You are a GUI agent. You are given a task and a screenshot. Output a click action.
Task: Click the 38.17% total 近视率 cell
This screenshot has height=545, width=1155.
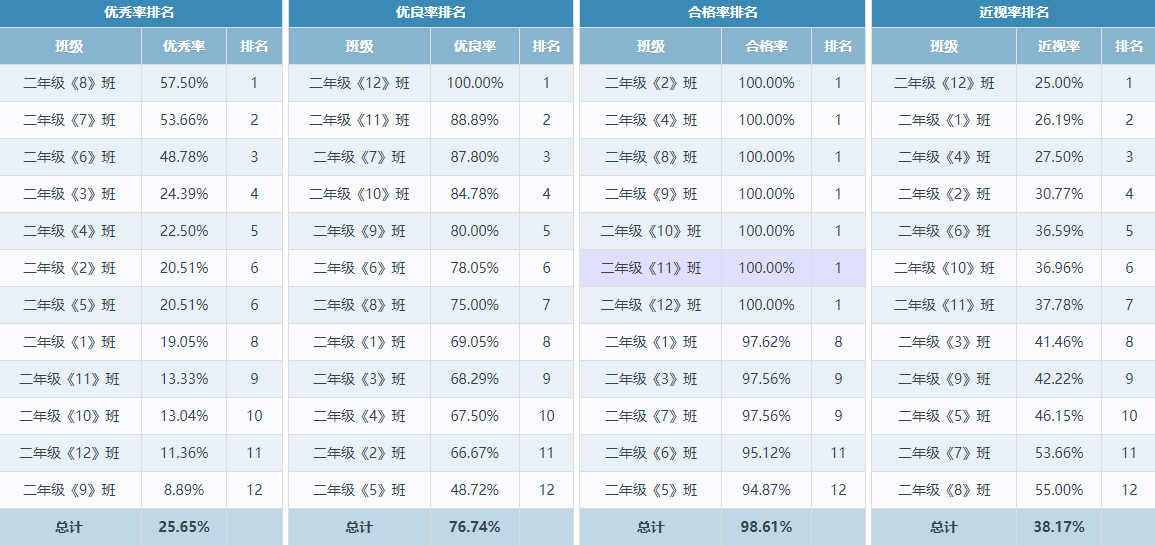tap(1059, 527)
